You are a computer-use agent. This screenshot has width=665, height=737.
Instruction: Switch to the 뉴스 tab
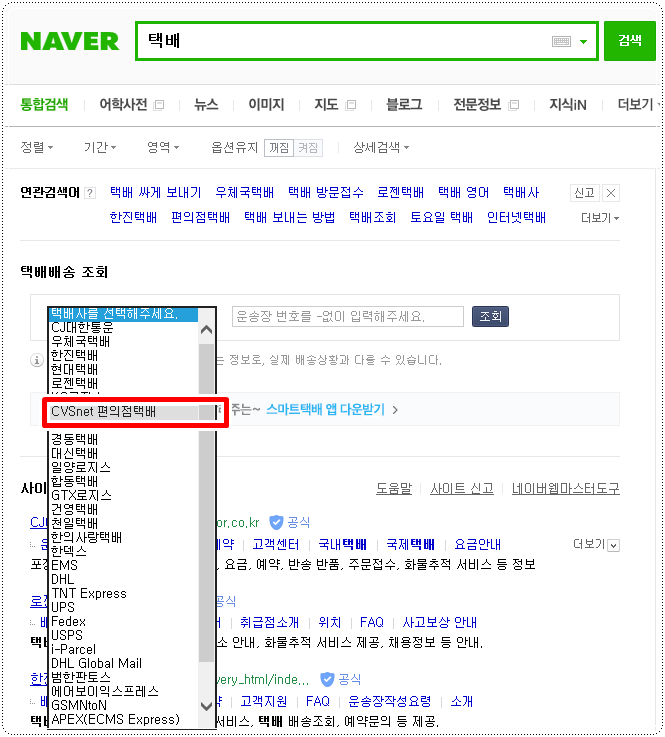coord(206,104)
